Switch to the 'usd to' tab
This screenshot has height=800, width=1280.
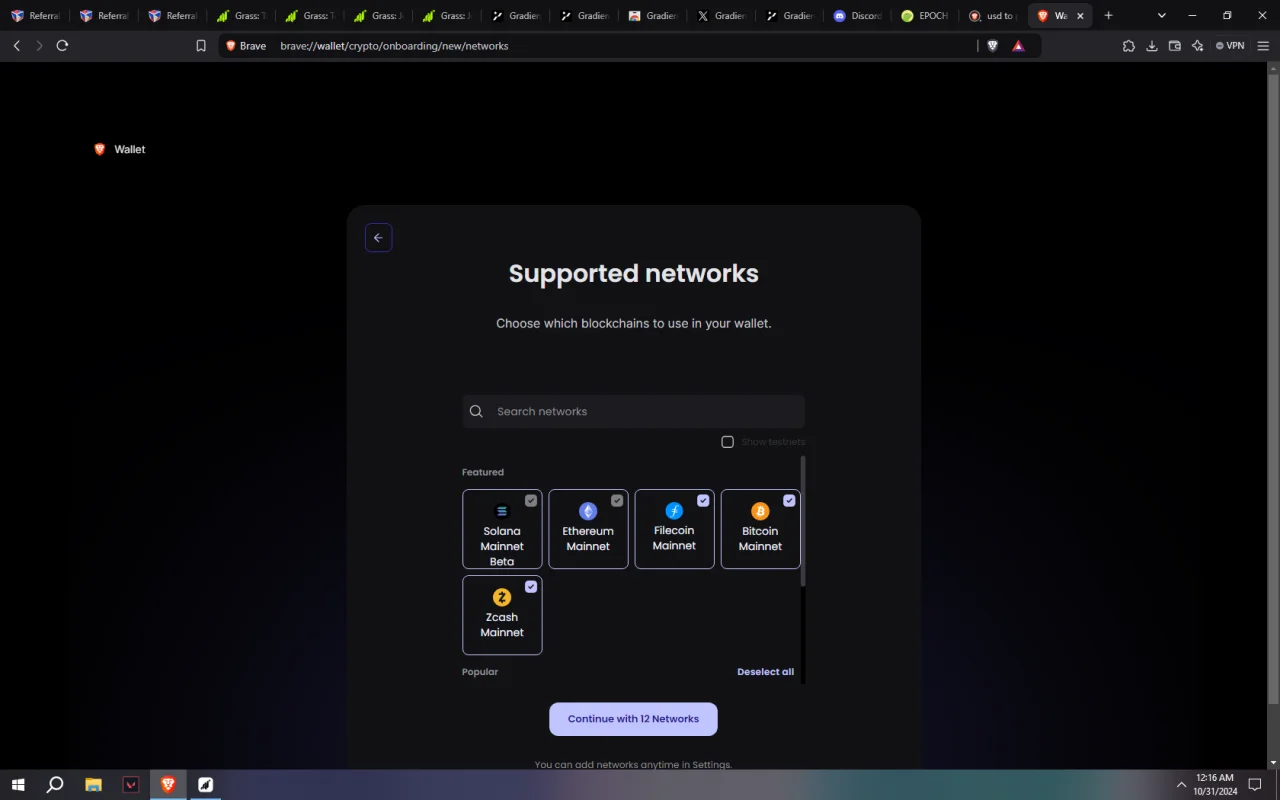(x=993, y=16)
